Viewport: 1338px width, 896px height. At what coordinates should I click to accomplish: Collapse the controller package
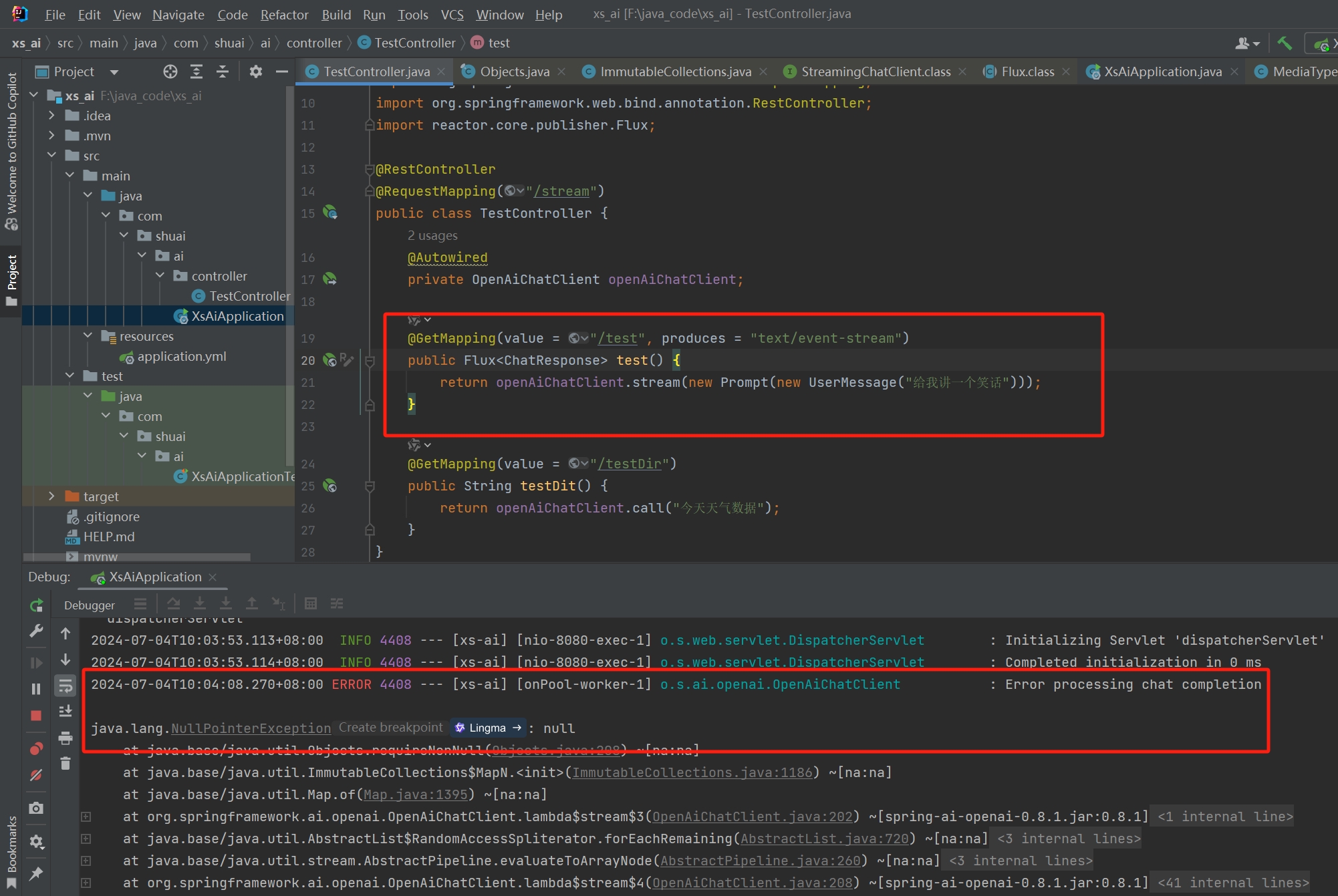point(160,276)
